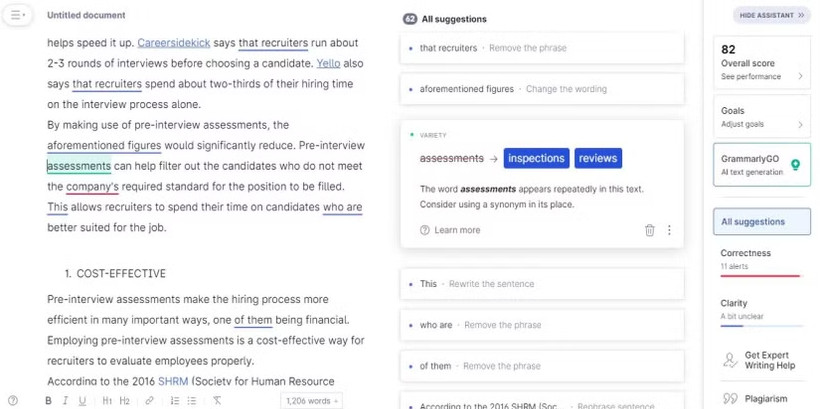Select the All suggestions tab
820x409 pixels.
tap(762, 222)
